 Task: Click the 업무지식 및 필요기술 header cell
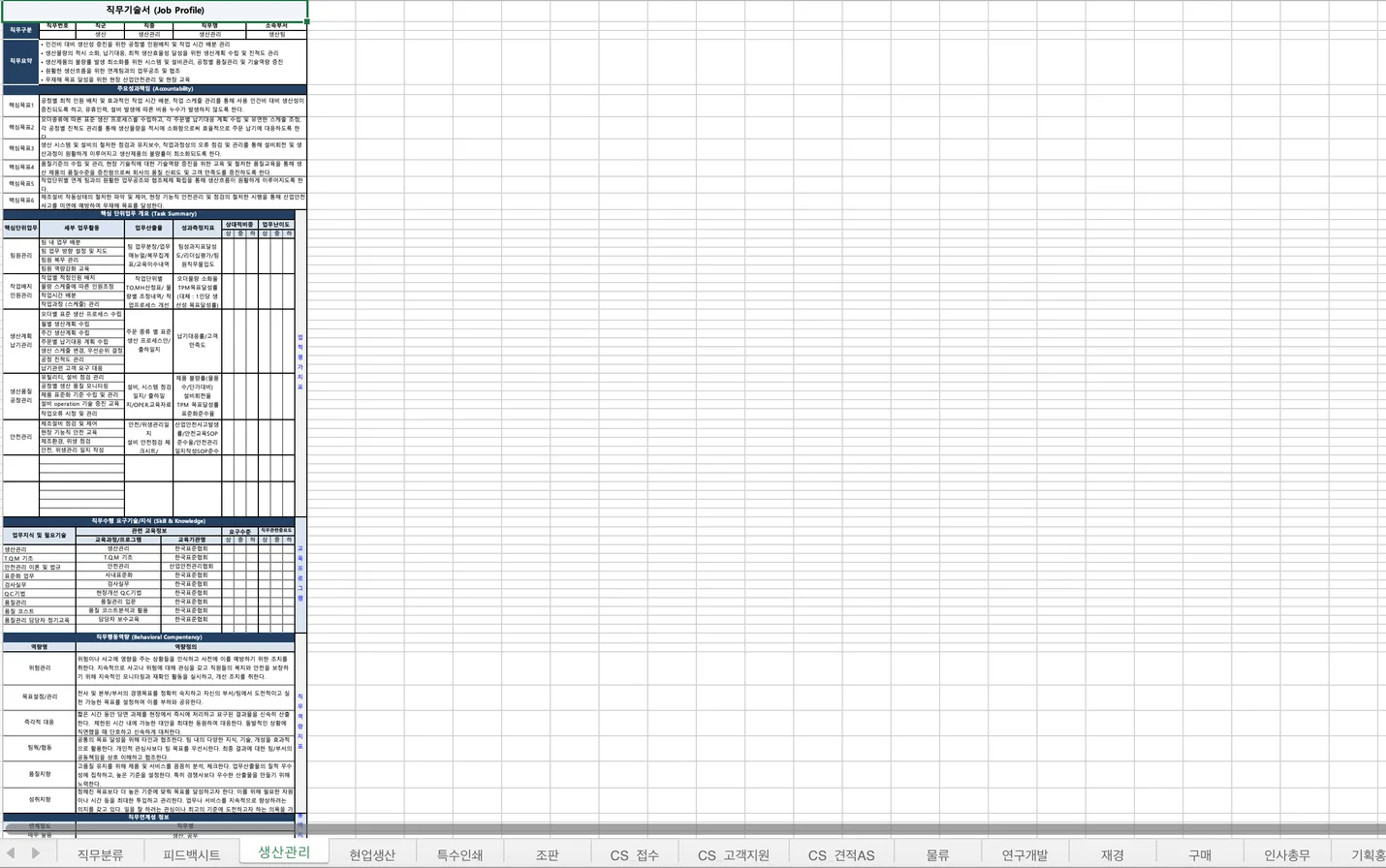39,535
